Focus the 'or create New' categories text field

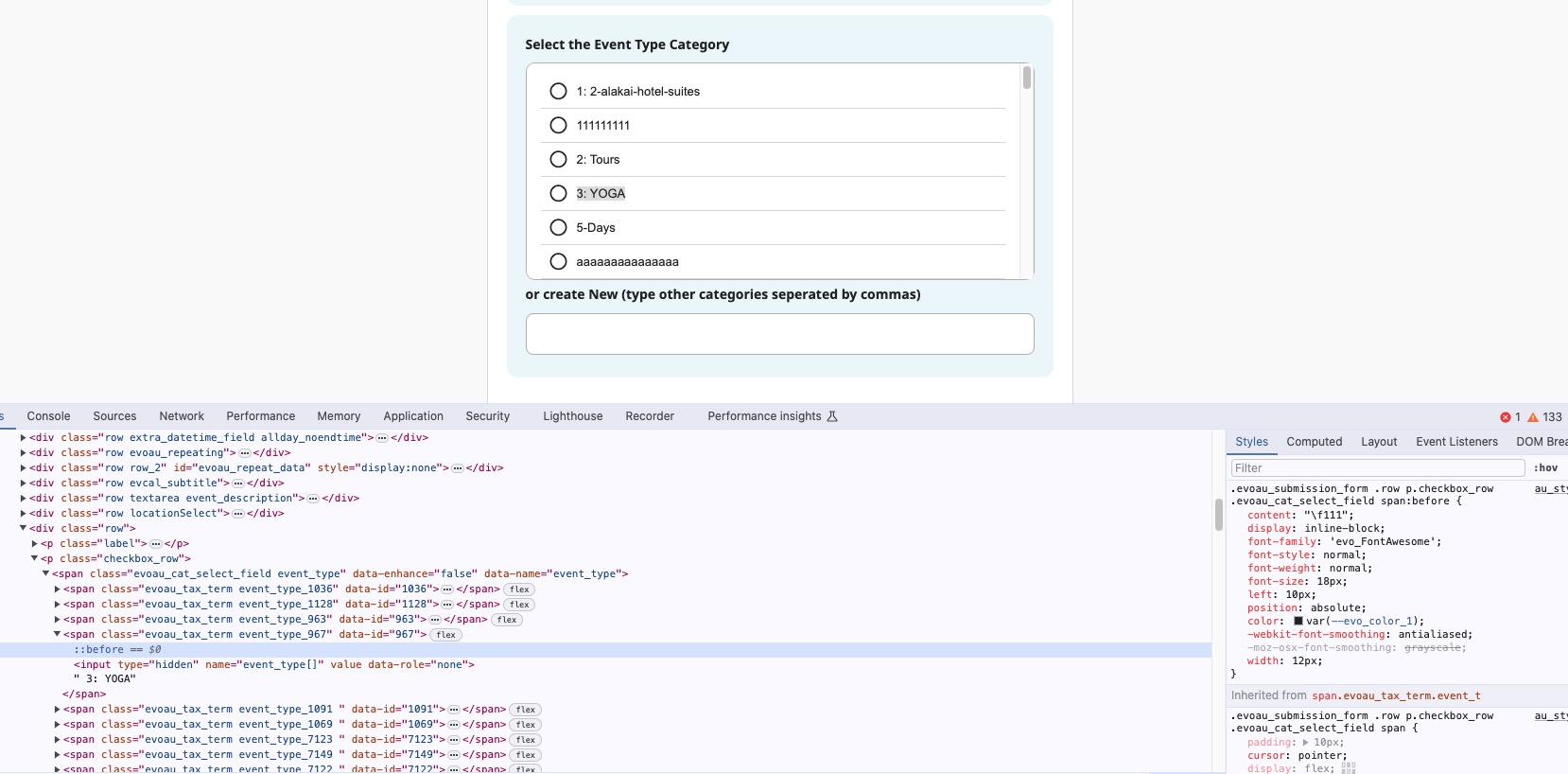[x=779, y=334]
